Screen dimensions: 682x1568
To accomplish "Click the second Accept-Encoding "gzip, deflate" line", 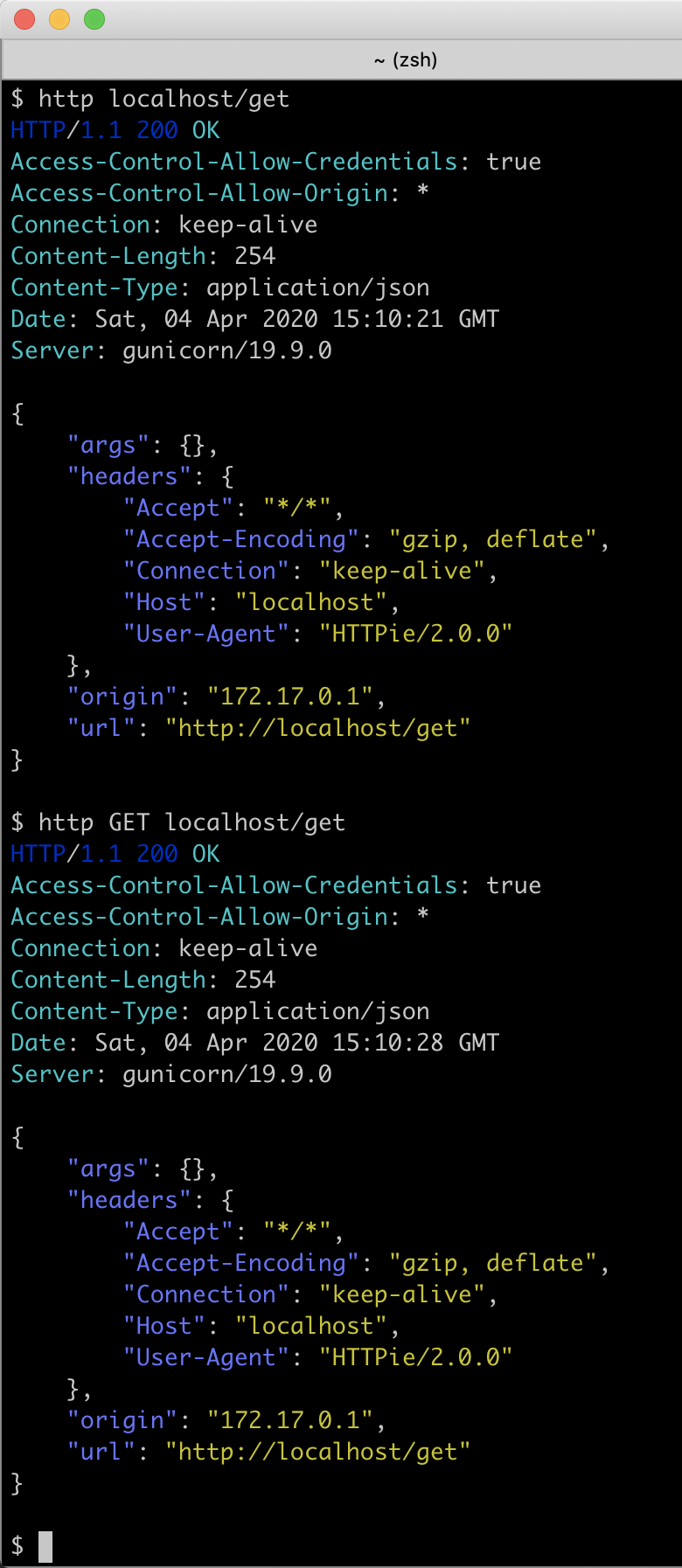I will tap(365, 1263).
